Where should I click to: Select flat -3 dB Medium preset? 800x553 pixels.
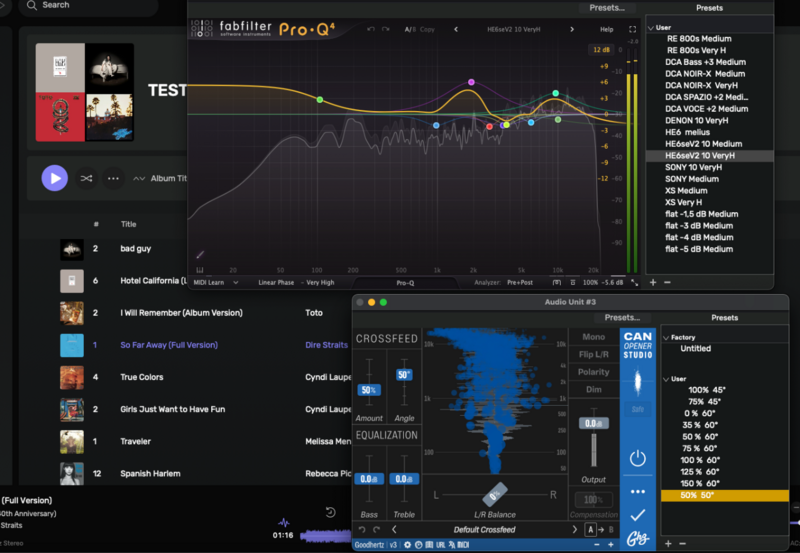[699, 226]
